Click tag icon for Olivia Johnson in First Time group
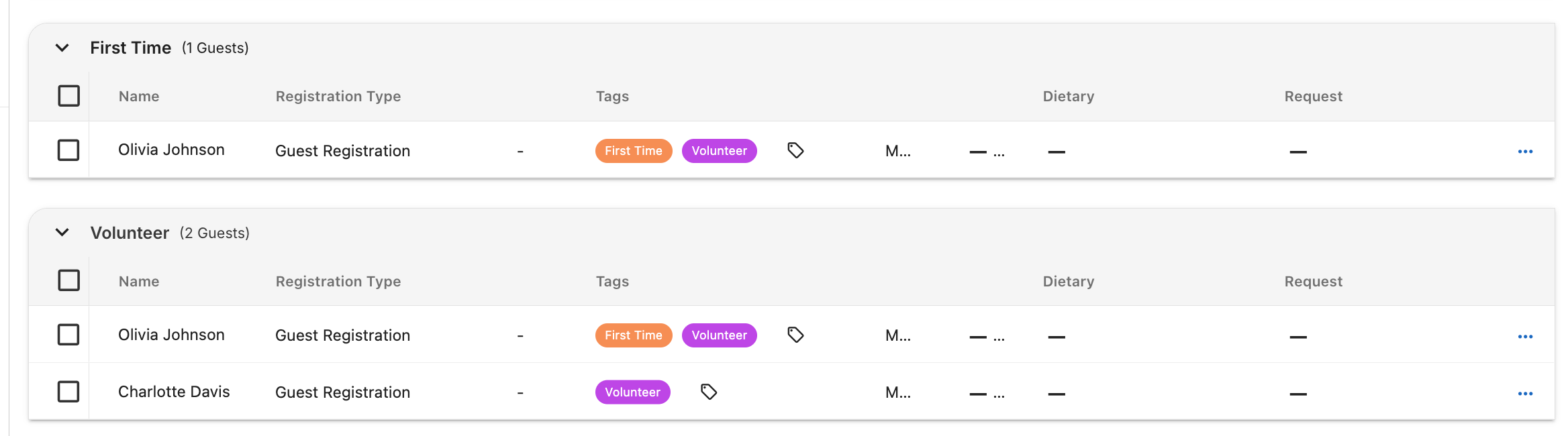This screenshot has width=1568, height=436. click(x=795, y=150)
